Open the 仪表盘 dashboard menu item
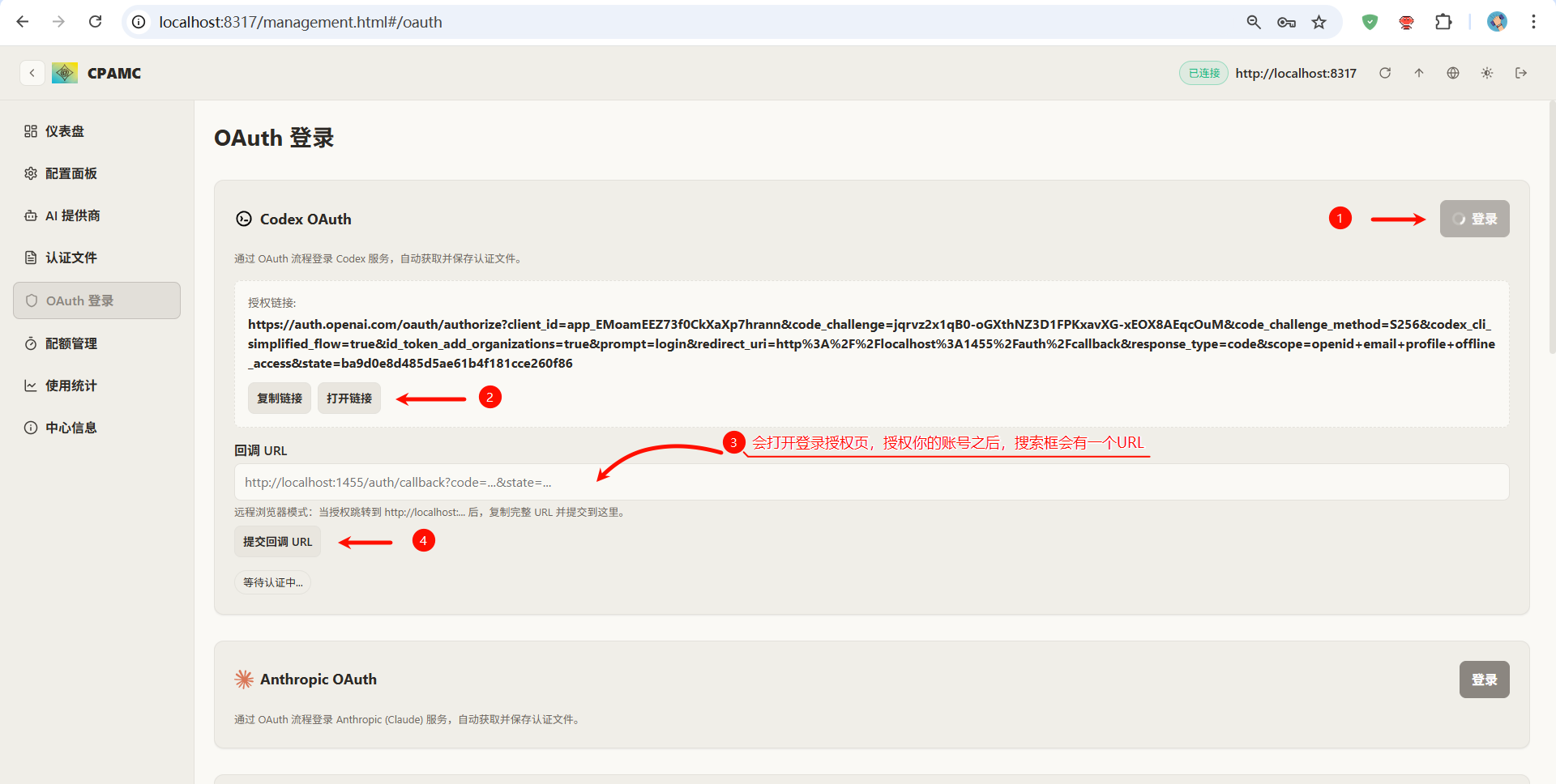 pyautogui.click(x=96, y=131)
